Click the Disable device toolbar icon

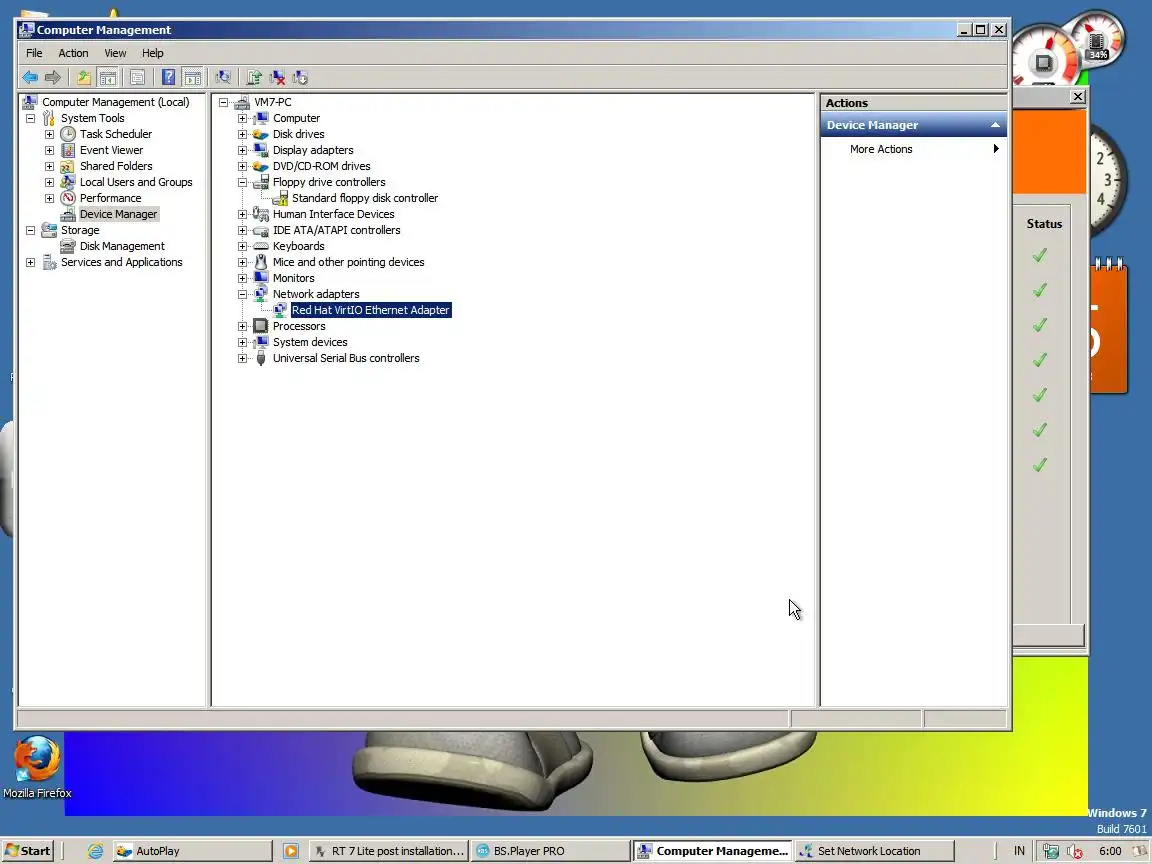point(300,77)
